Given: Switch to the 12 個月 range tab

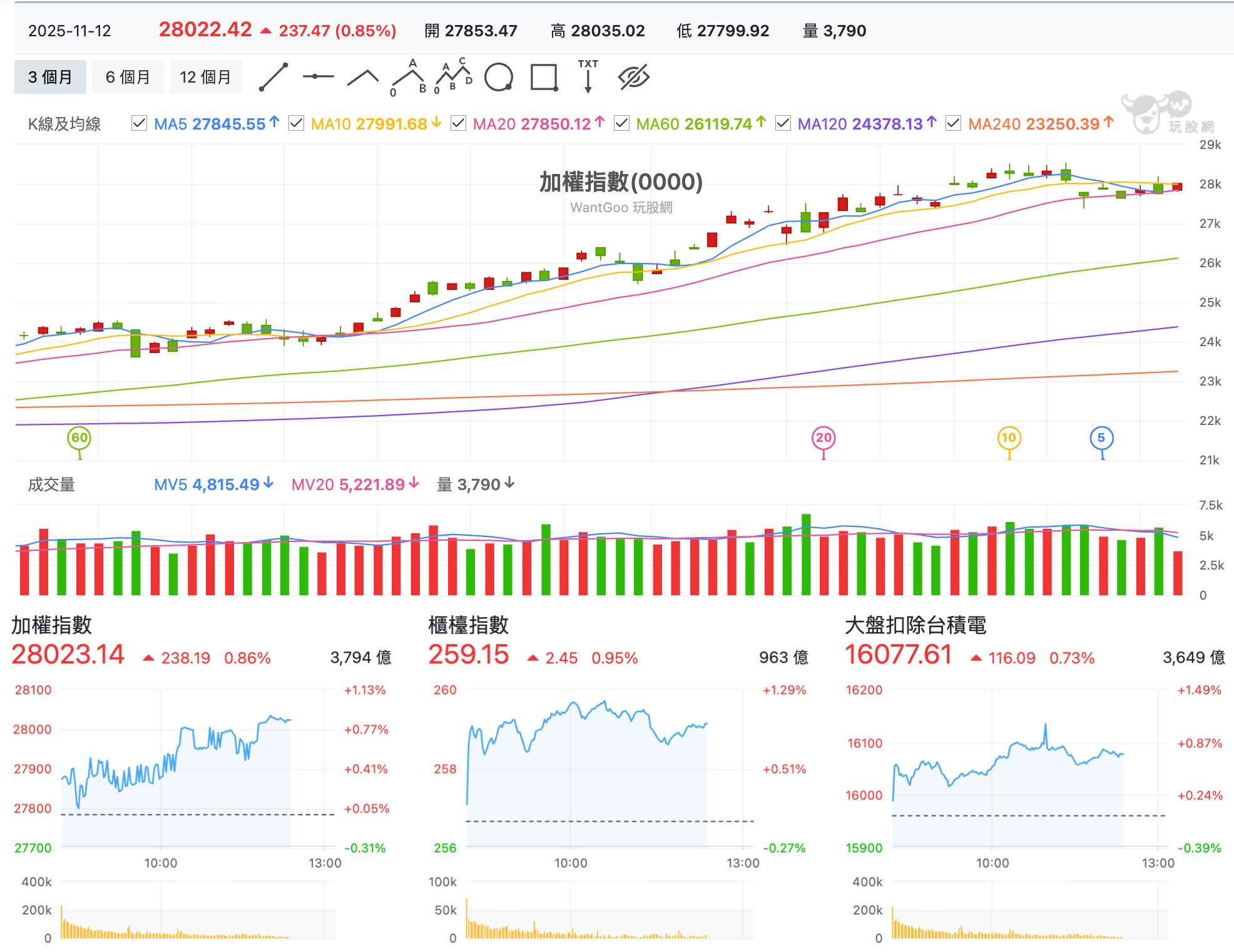Looking at the screenshot, I should point(205,77).
